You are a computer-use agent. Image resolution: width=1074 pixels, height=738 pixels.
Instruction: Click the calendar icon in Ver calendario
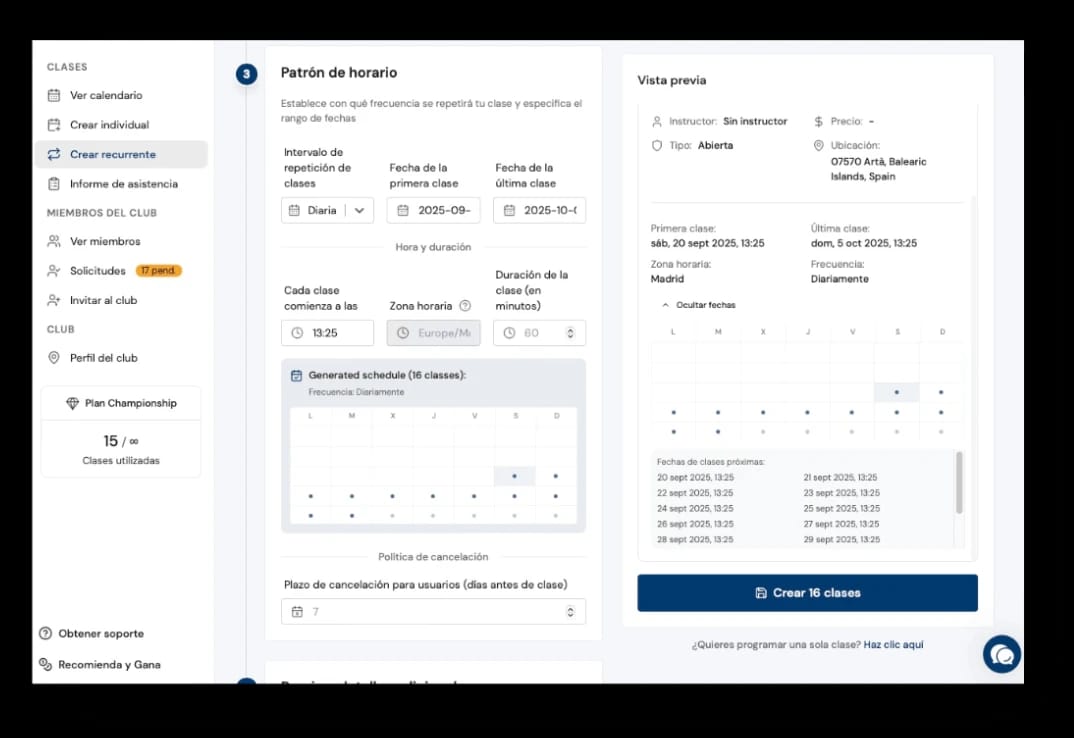point(54,95)
